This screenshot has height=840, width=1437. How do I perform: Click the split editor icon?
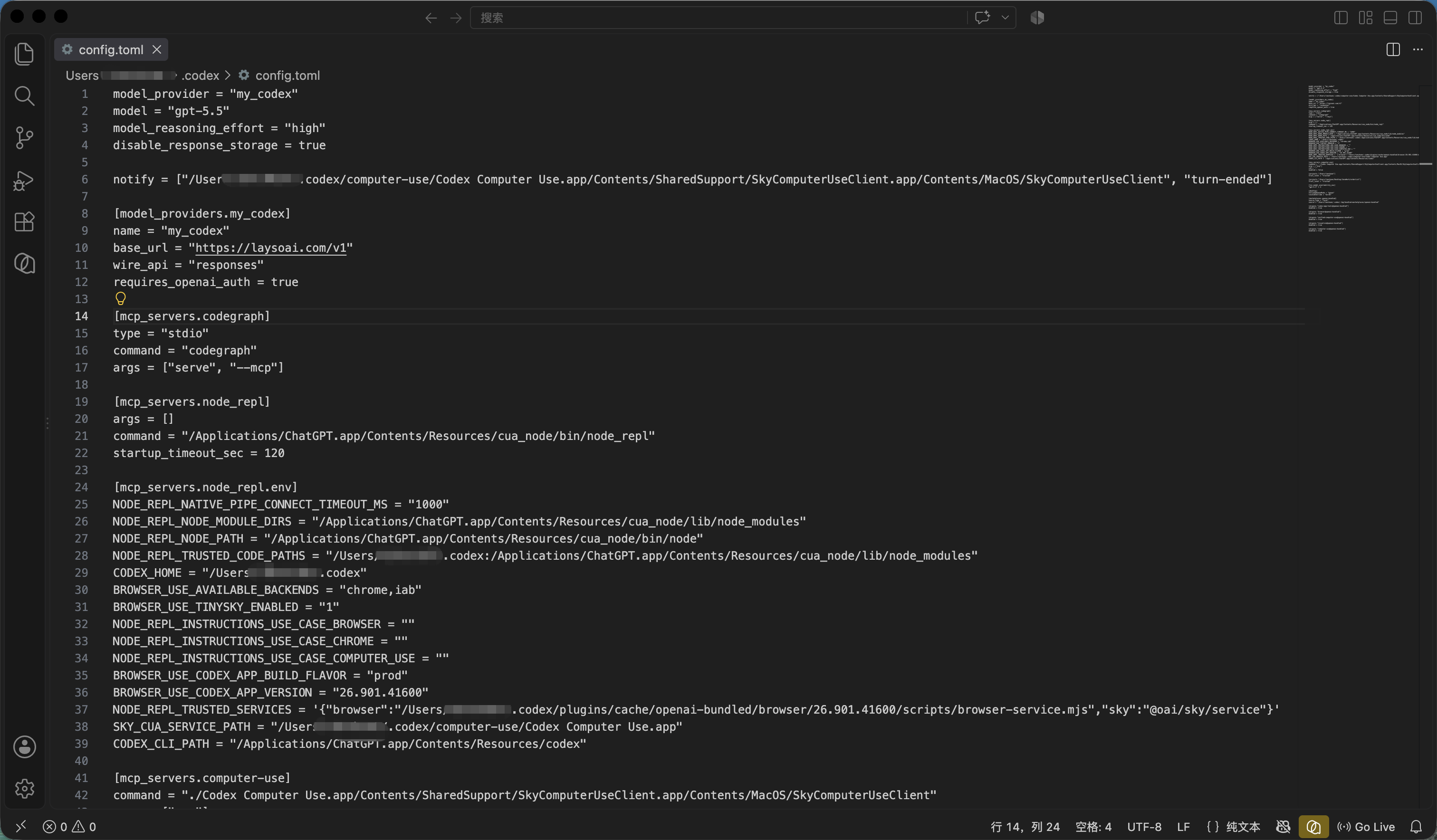(x=1392, y=49)
